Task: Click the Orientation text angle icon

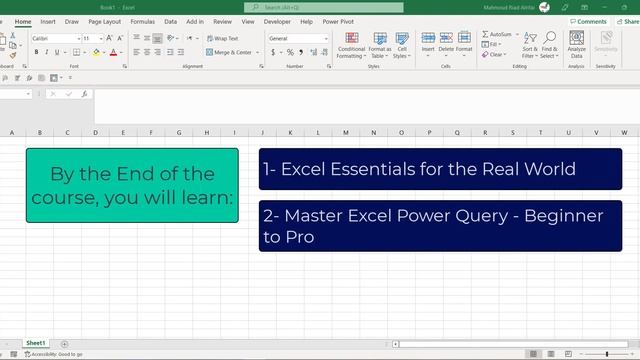Action: pos(171,38)
